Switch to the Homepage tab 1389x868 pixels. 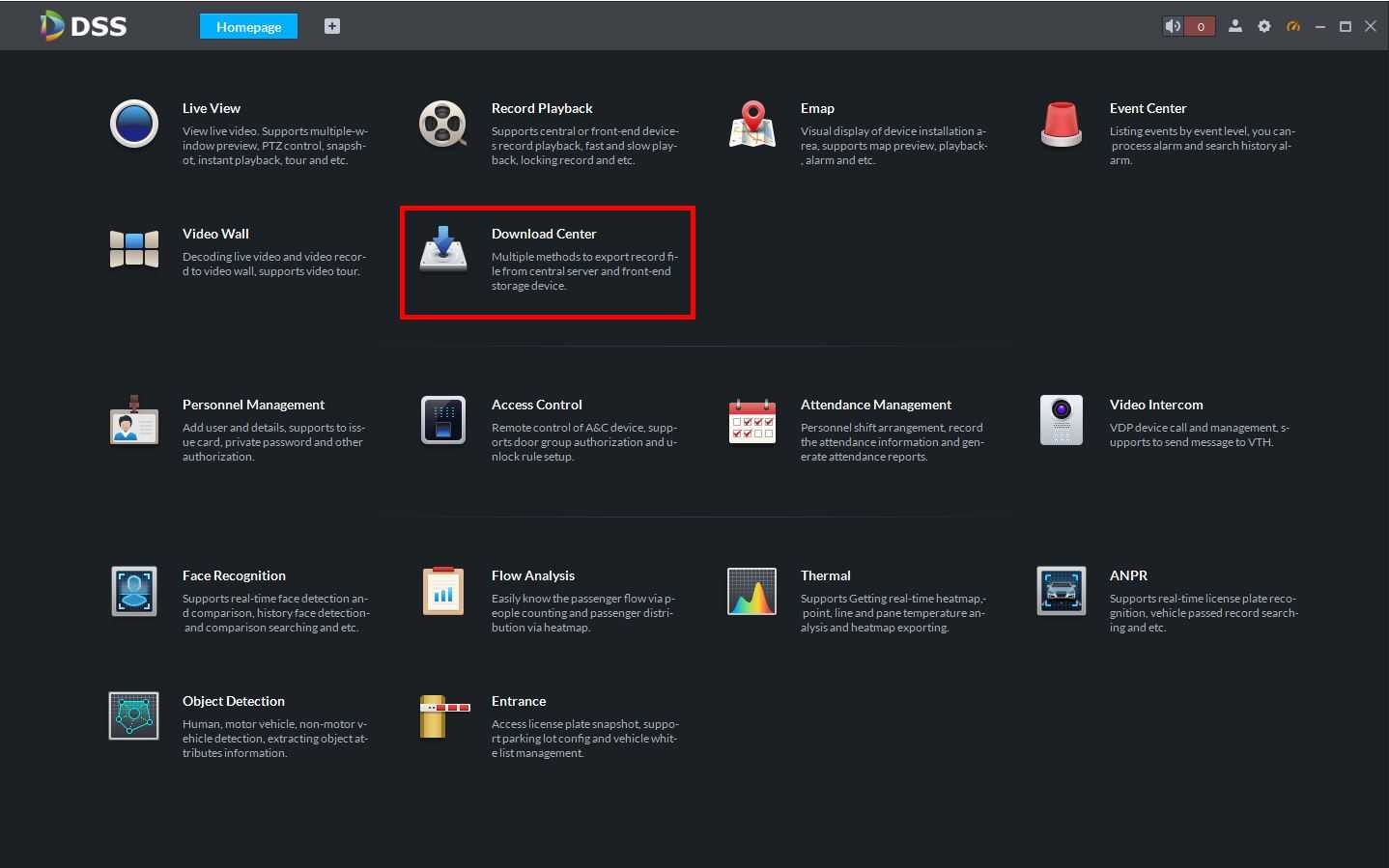pyautogui.click(x=248, y=26)
